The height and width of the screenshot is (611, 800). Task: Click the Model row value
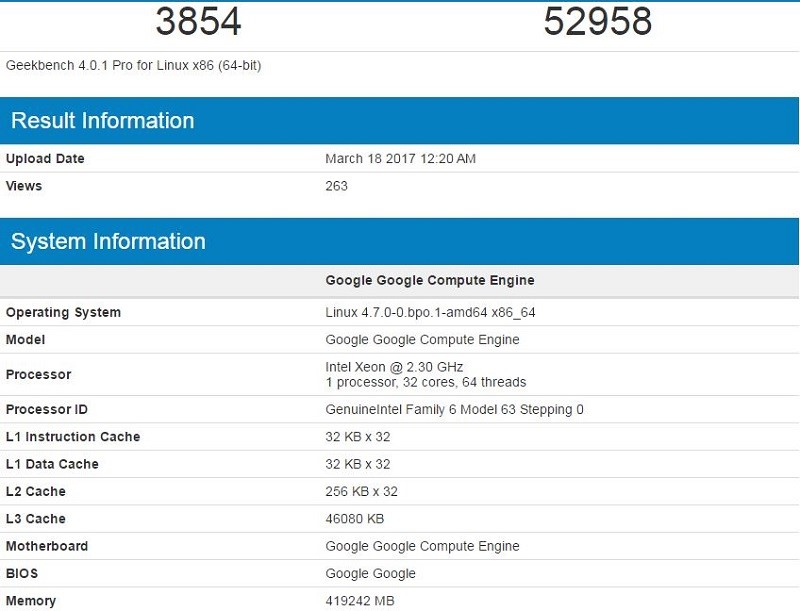(x=422, y=340)
